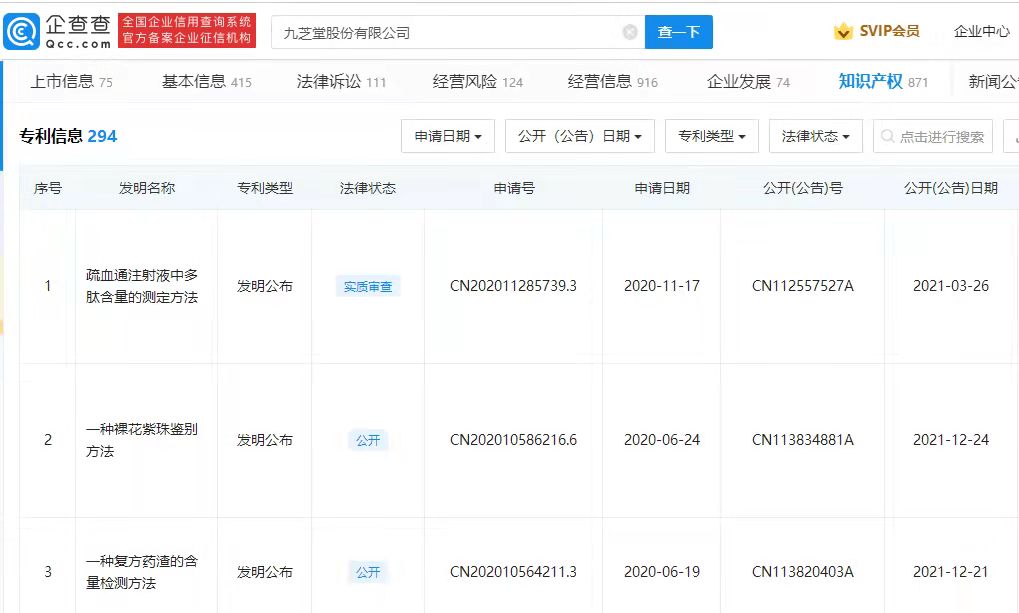This screenshot has height=613, width=1019.
Task: Select the 知识产权 tab
Action: click(x=883, y=81)
